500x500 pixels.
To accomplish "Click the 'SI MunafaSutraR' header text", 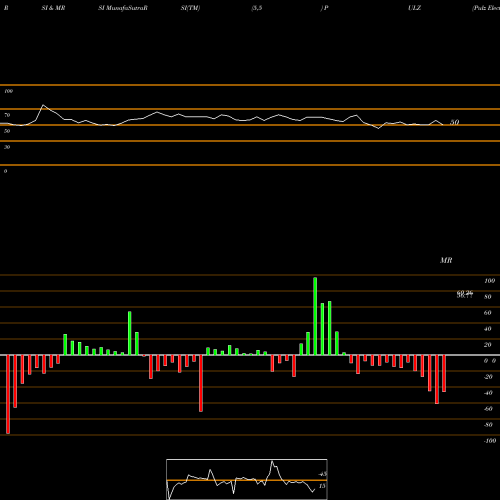I will click(x=123, y=8).
